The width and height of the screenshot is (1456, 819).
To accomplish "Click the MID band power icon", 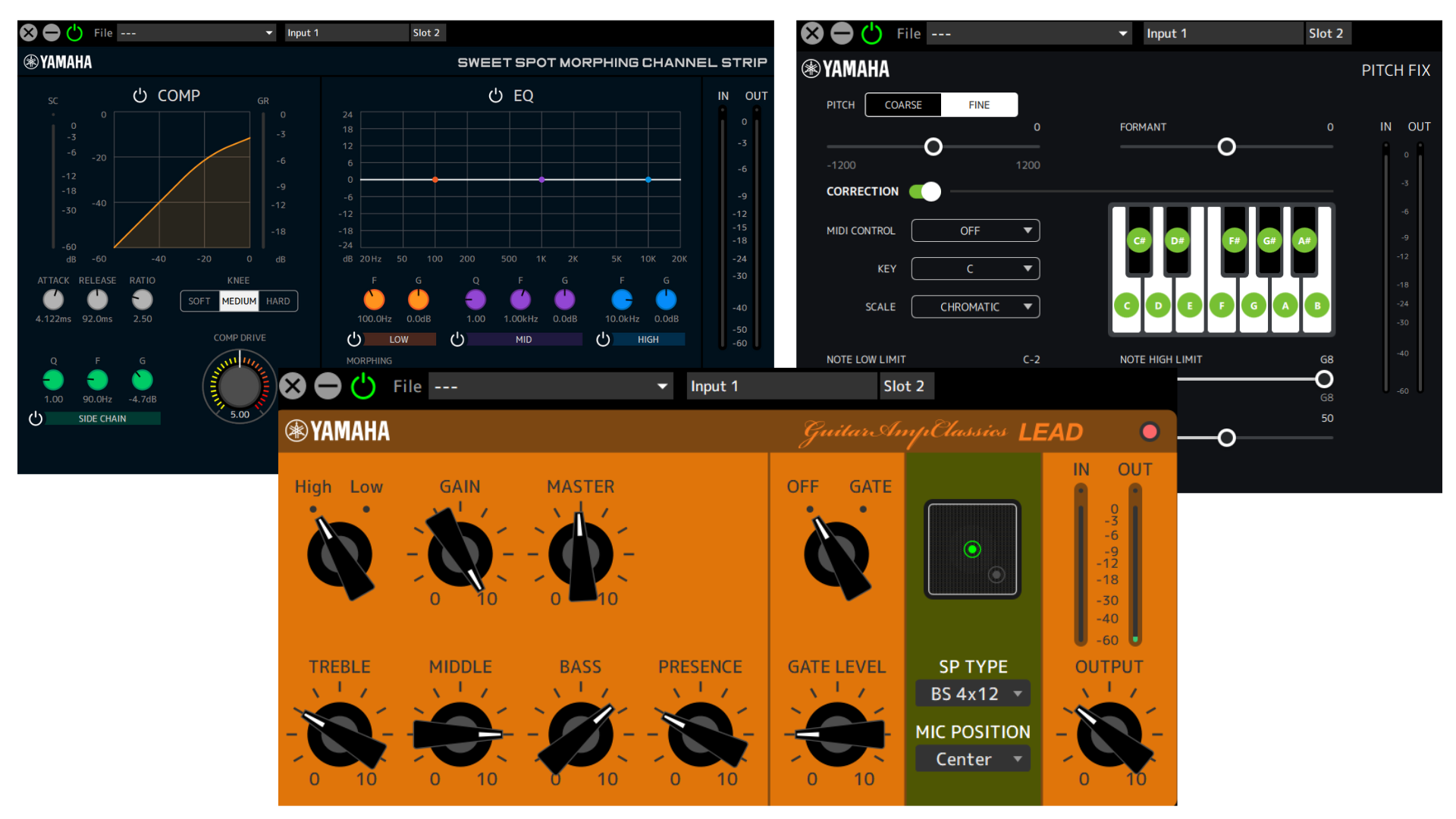I will (x=457, y=339).
